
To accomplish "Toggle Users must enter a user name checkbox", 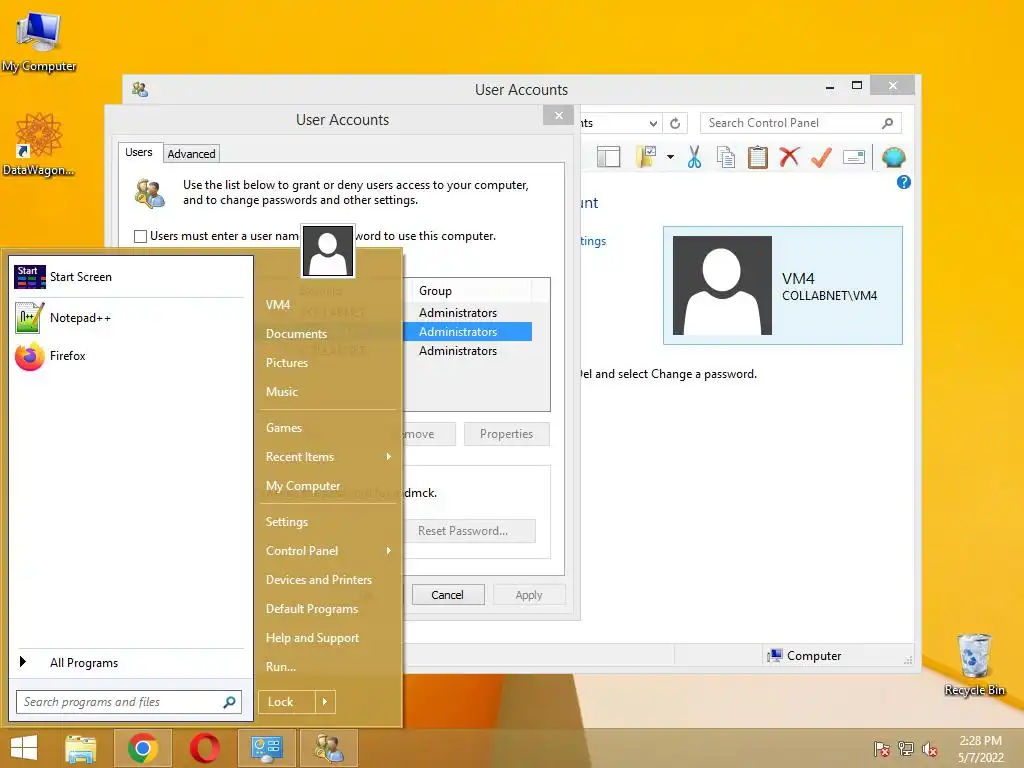I will [140, 236].
